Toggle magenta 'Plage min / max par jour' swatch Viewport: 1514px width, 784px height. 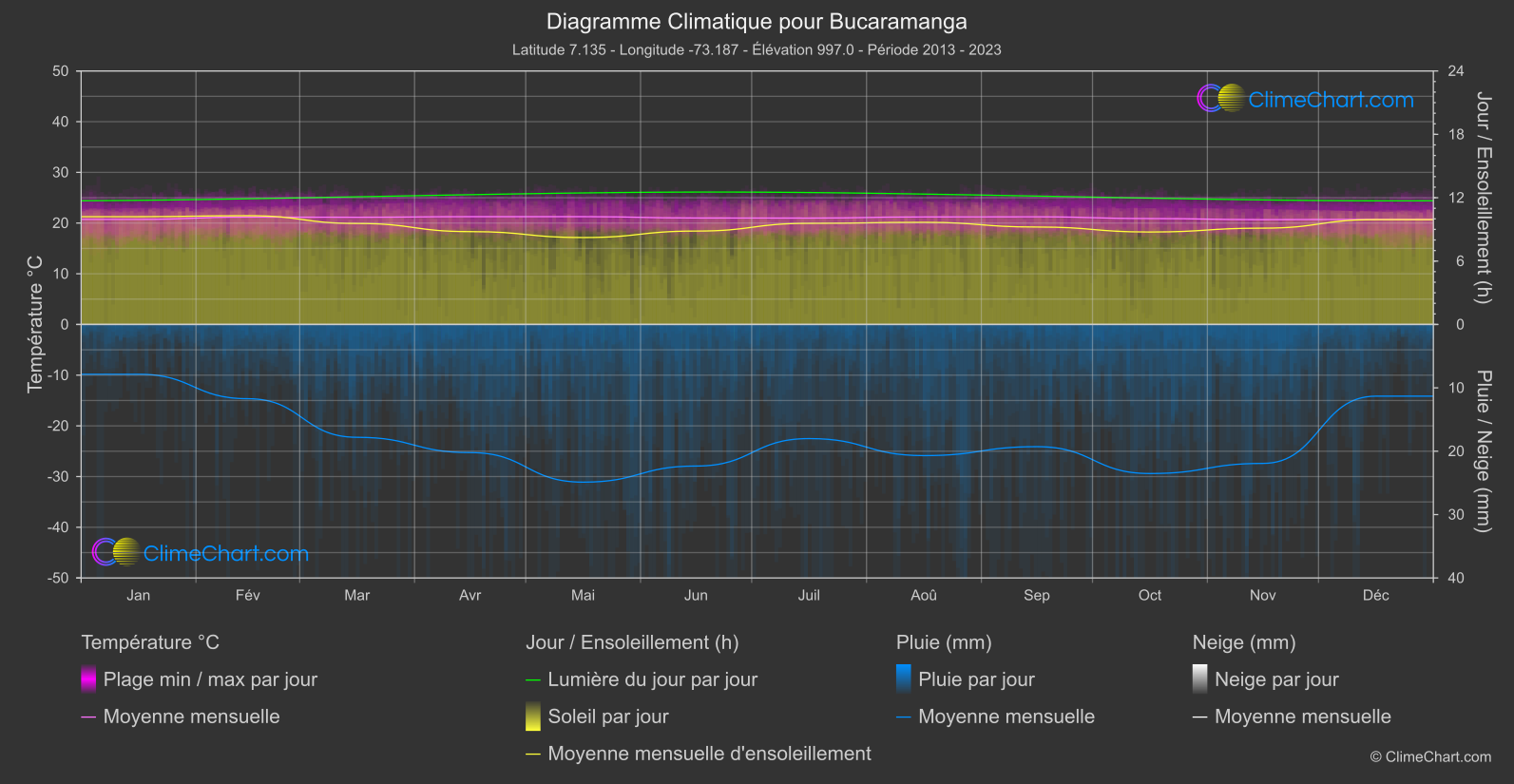pos(88,679)
